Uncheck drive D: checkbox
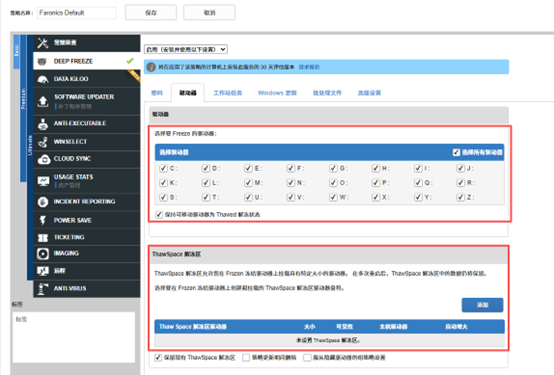This screenshot has width=554, height=375. 206,168
